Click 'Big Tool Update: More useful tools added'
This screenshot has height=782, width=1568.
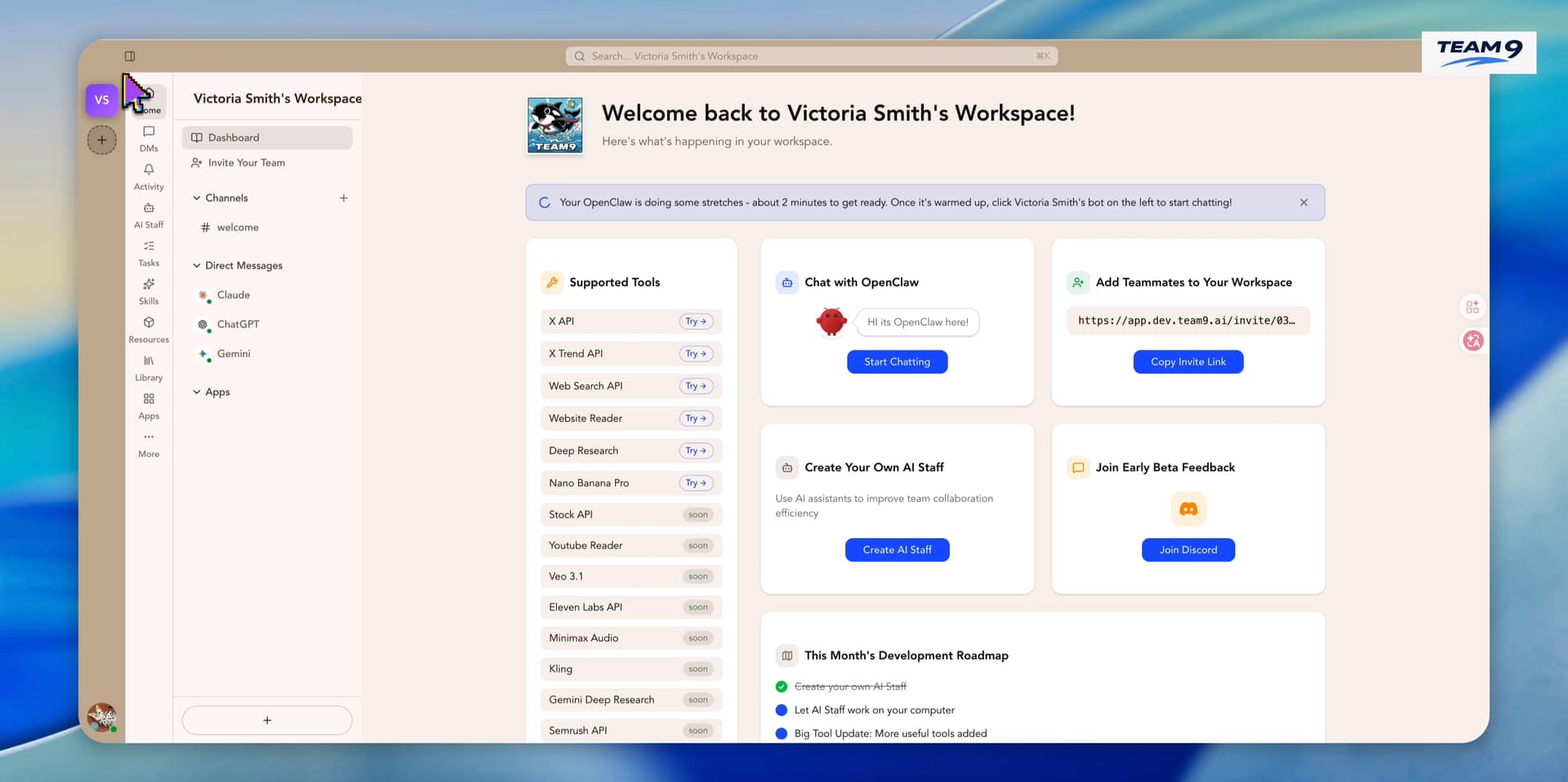890,734
